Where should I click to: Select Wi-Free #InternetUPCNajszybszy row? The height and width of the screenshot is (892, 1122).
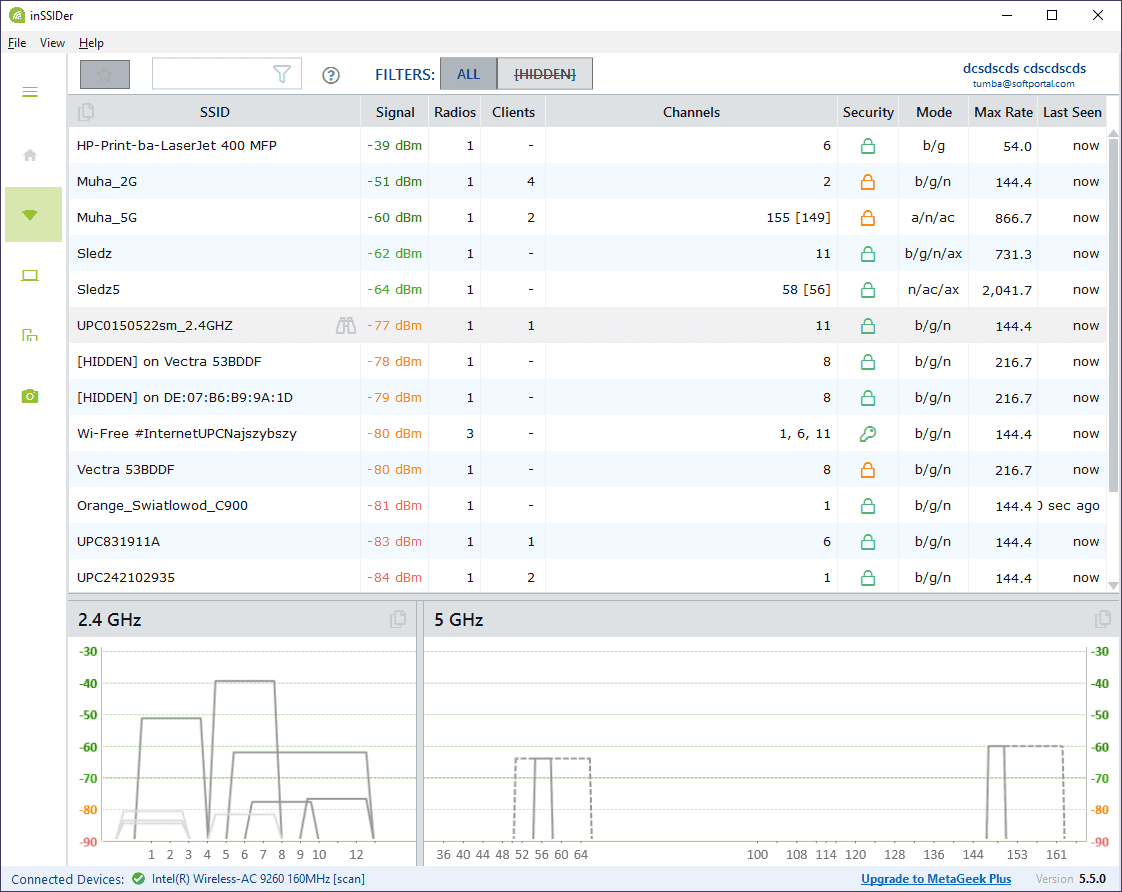(x=587, y=433)
